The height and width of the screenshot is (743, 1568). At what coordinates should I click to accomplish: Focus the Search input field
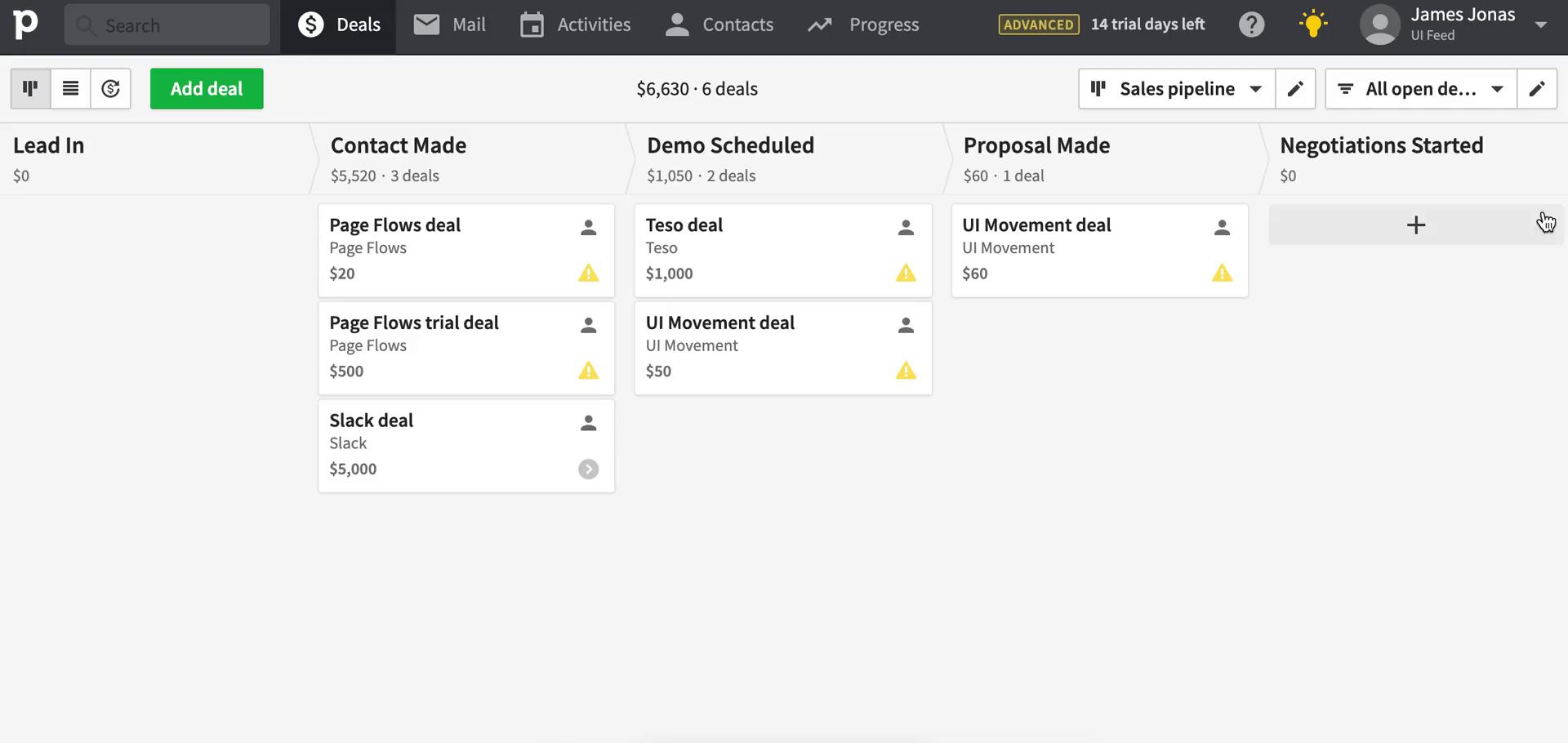(167, 24)
